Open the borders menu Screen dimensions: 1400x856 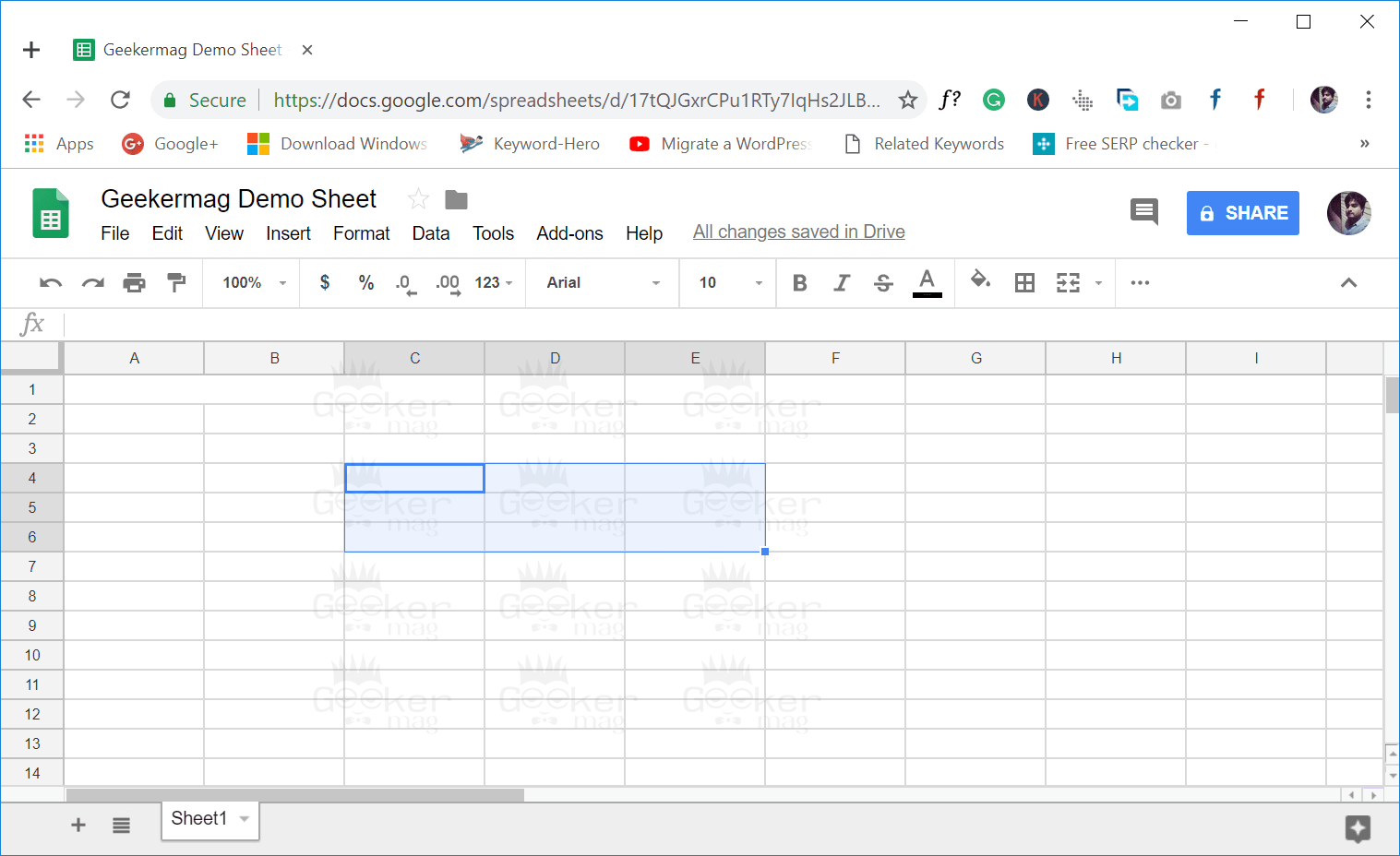pyautogui.click(x=1024, y=283)
